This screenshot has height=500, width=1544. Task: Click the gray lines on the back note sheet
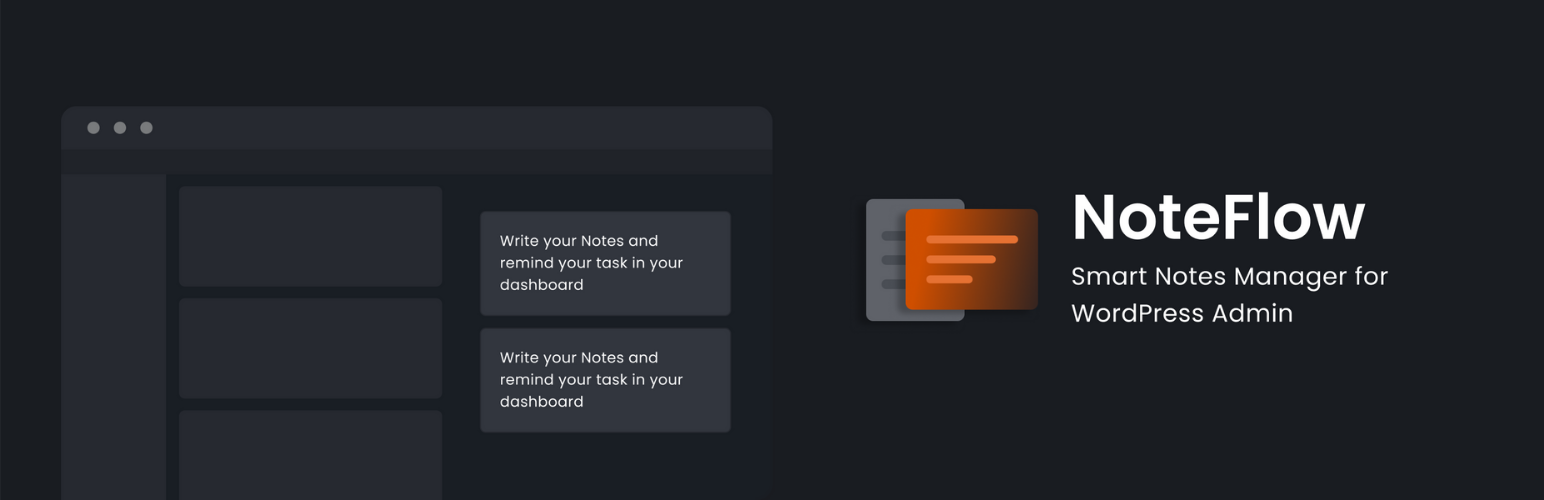[893, 261]
